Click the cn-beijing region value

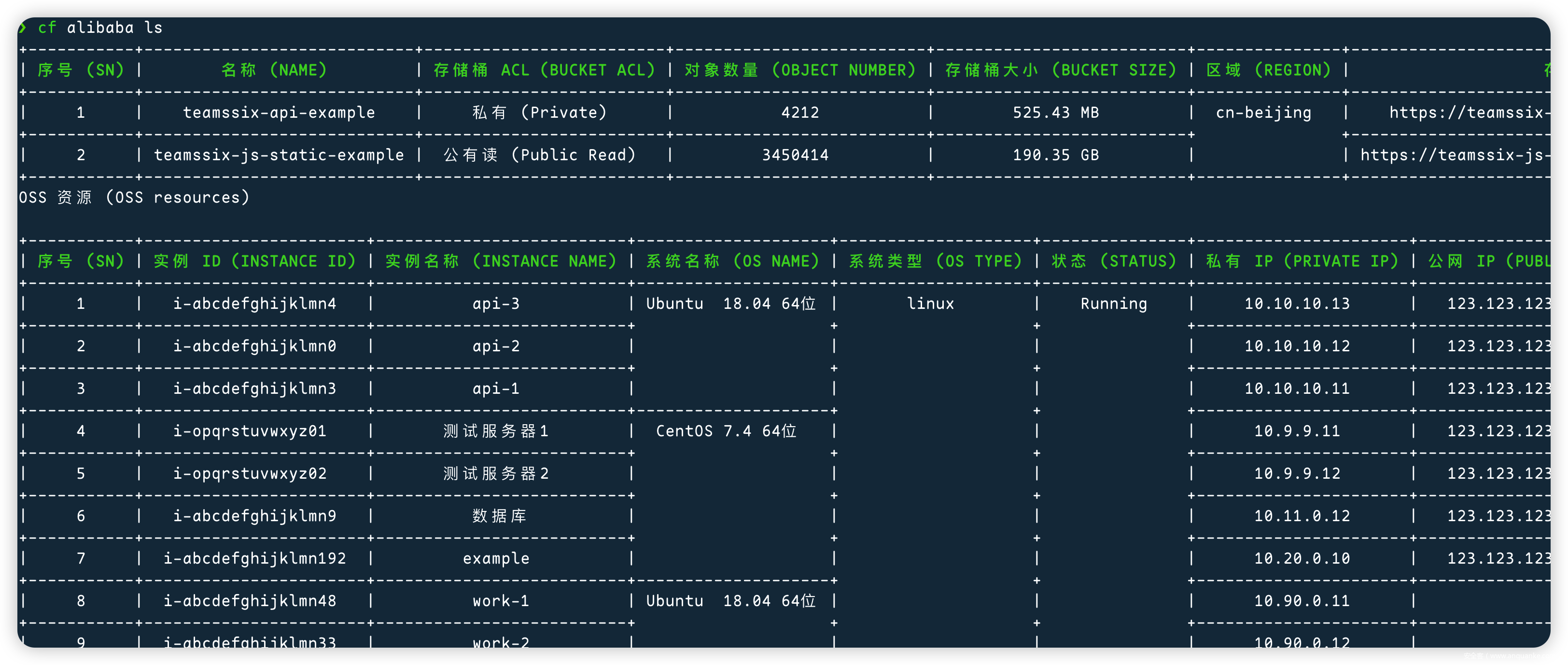[x=1264, y=112]
